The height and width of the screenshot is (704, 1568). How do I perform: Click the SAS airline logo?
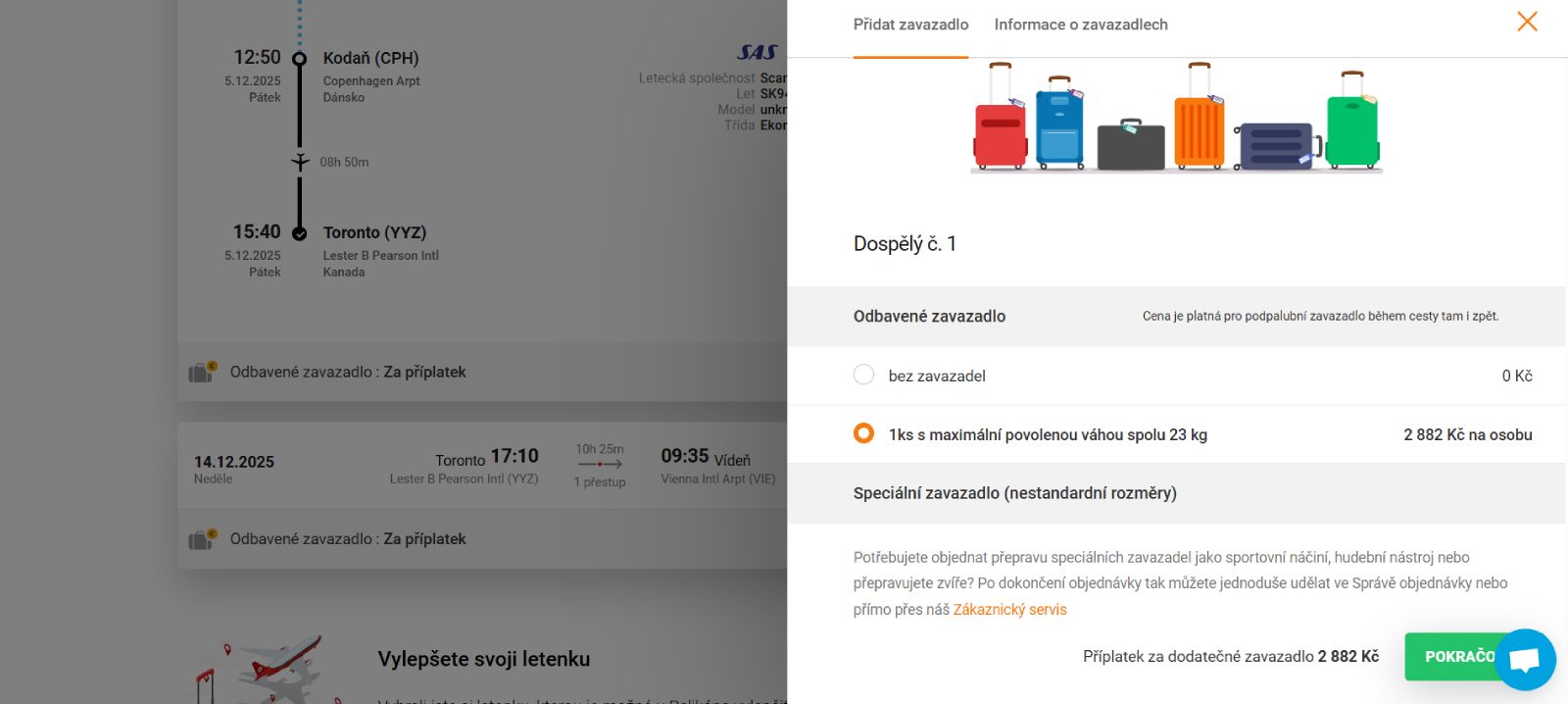pos(757,52)
